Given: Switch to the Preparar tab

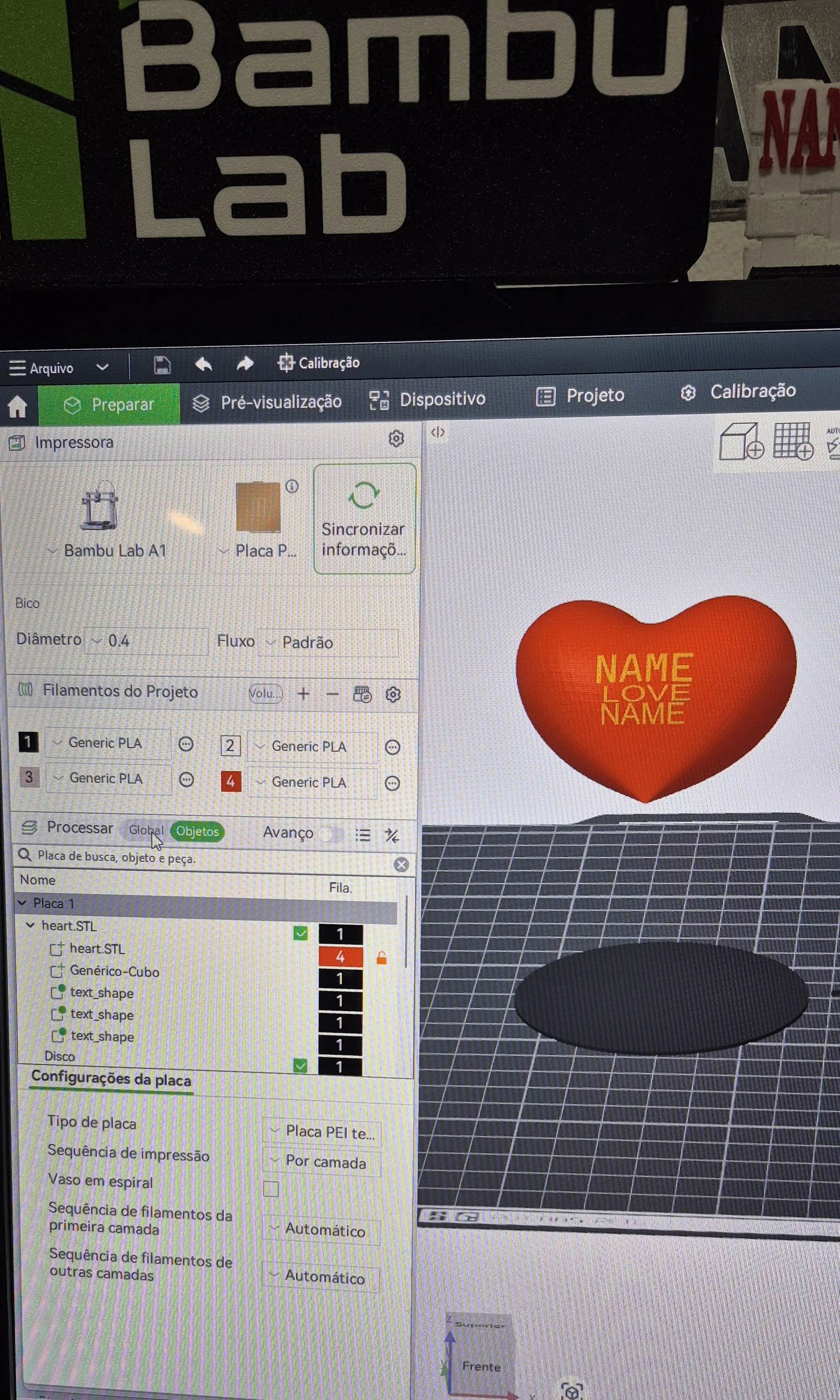Looking at the screenshot, I should click(x=109, y=405).
